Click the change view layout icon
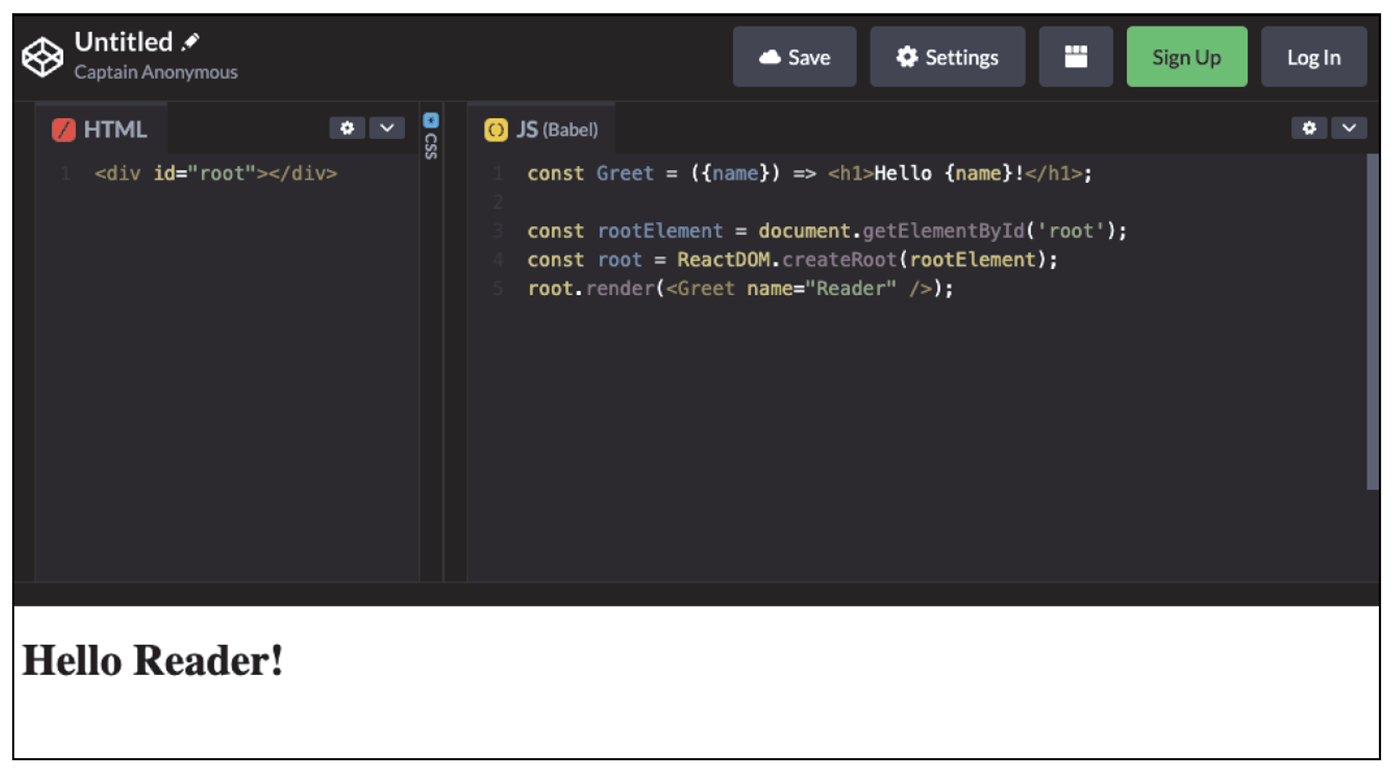This screenshot has width=1392, height=775. tap(1076, 56)
